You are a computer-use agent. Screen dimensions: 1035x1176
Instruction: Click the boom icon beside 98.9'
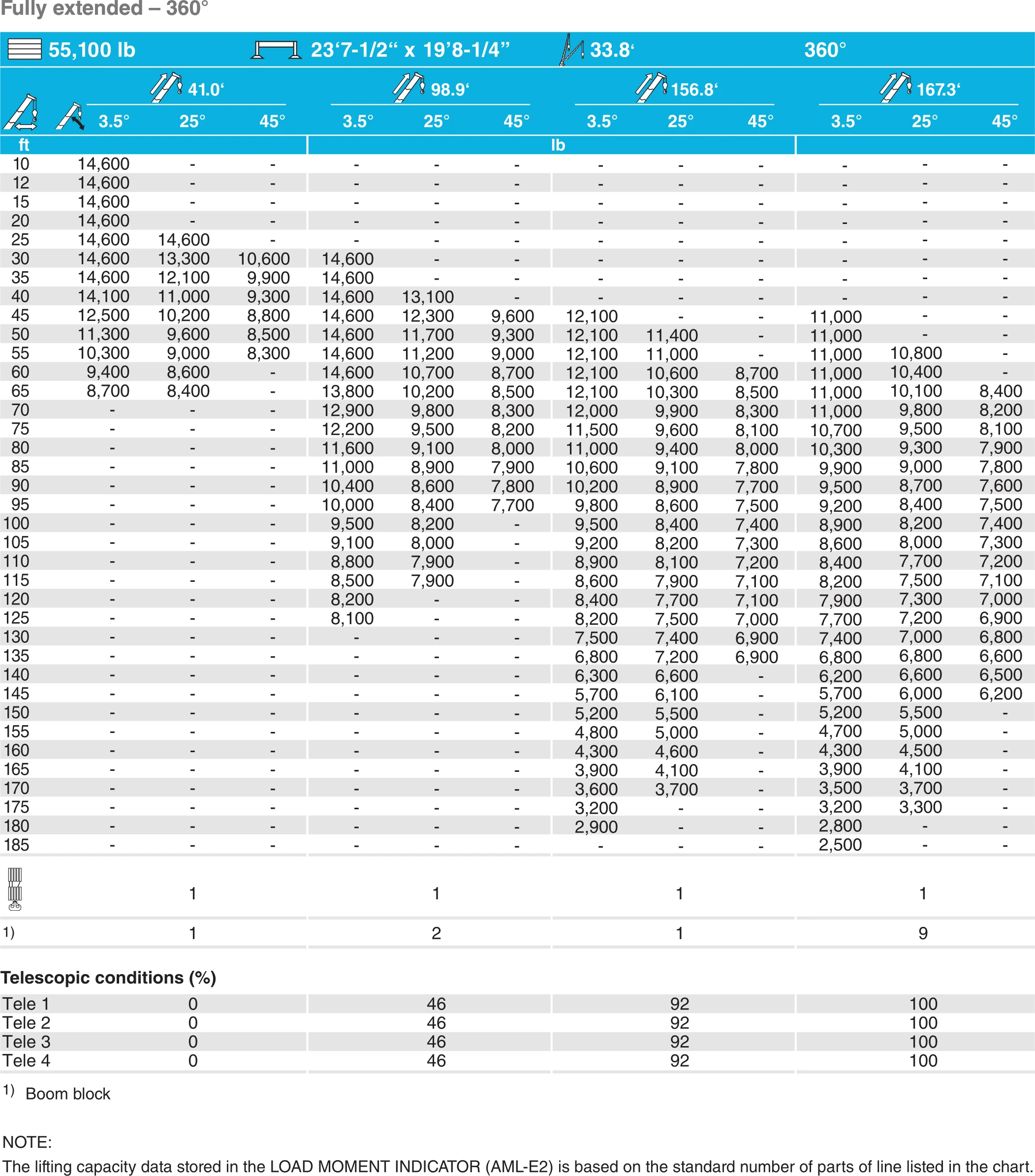point(409,88)
